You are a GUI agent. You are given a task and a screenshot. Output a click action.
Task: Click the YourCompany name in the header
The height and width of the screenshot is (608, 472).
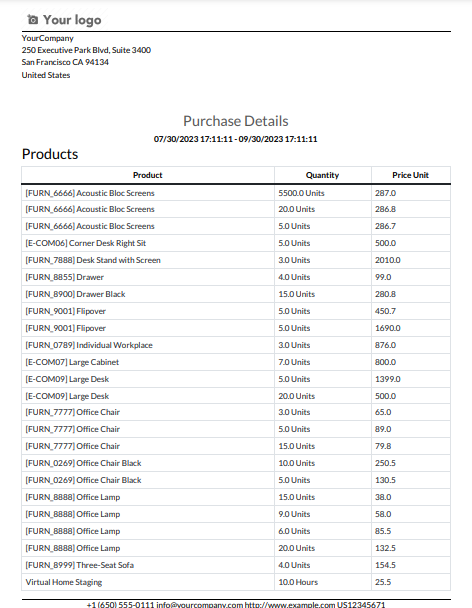tap(48, 38)
